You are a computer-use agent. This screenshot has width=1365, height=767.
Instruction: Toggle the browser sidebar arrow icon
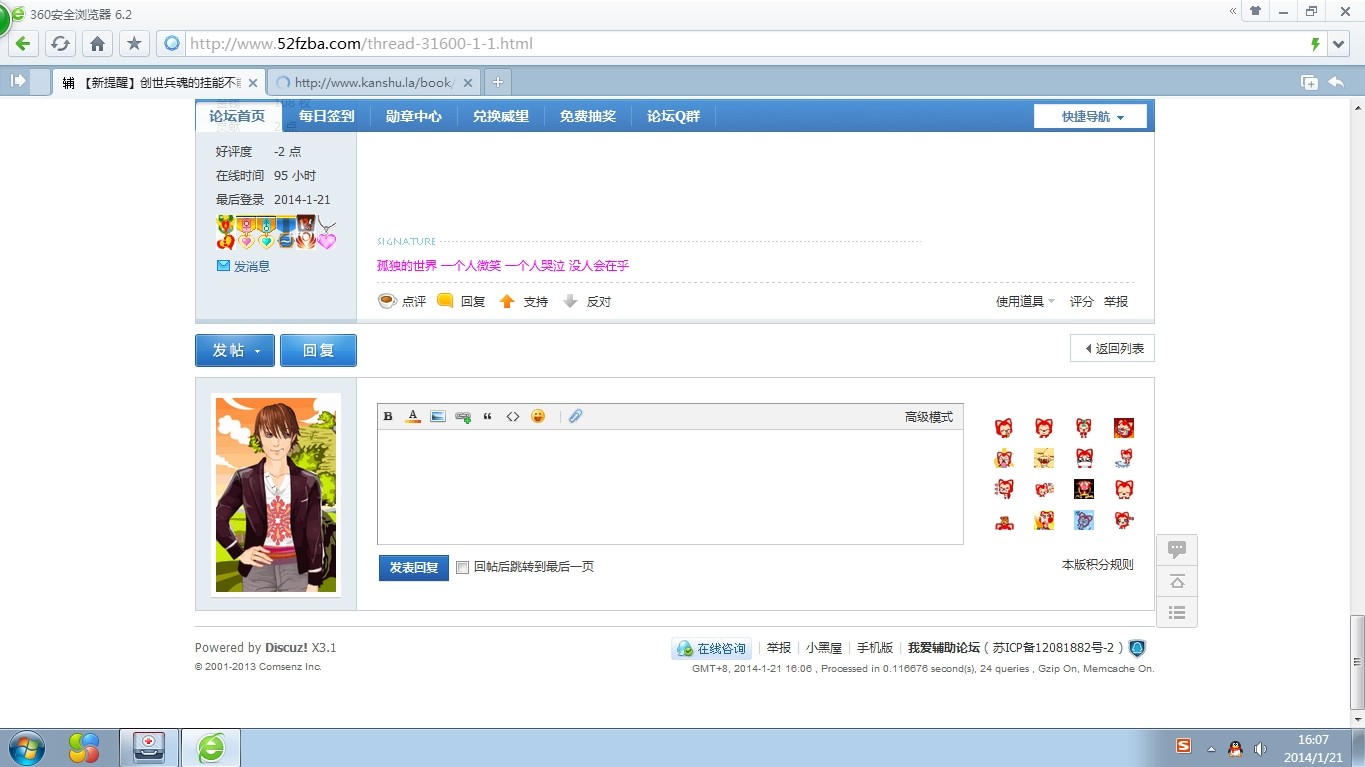[18, 81]
